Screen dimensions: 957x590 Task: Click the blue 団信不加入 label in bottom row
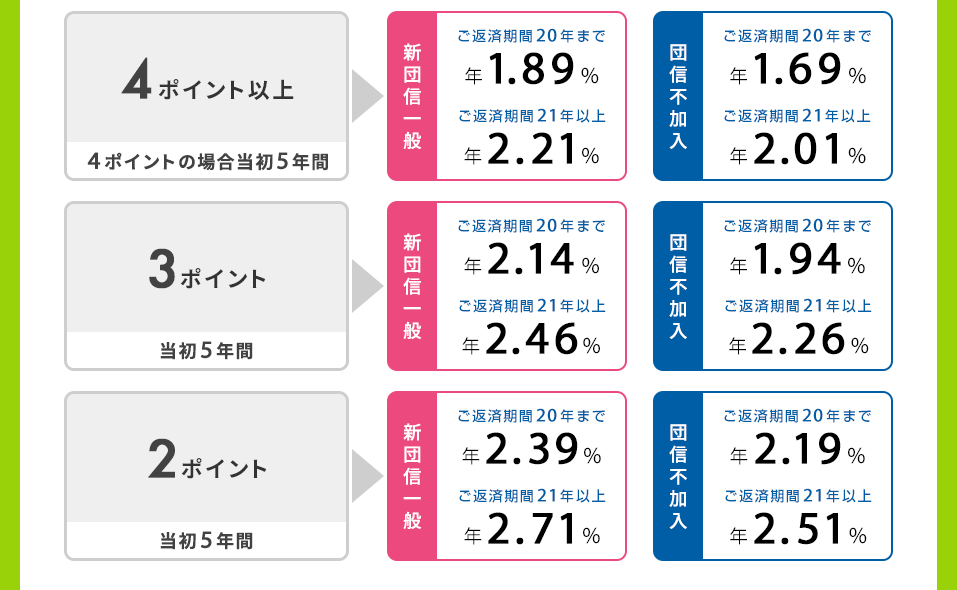(x=678, y=475)
